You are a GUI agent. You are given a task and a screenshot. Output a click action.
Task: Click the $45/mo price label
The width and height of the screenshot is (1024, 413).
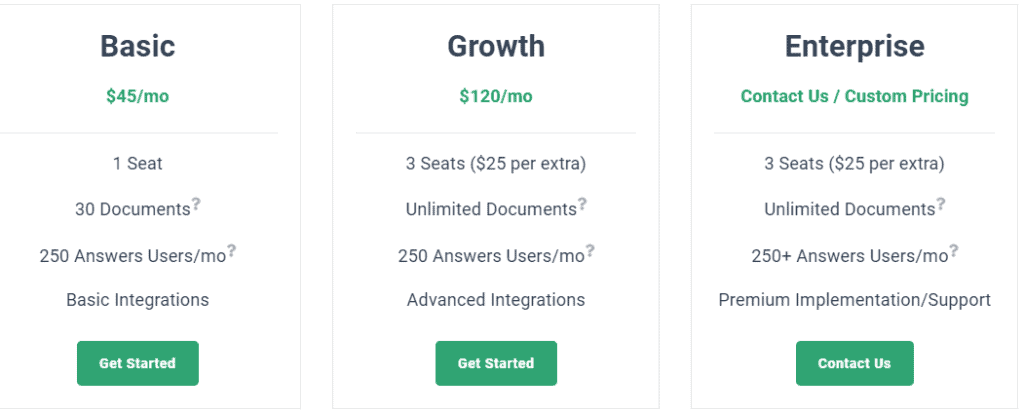coord(138,96)
